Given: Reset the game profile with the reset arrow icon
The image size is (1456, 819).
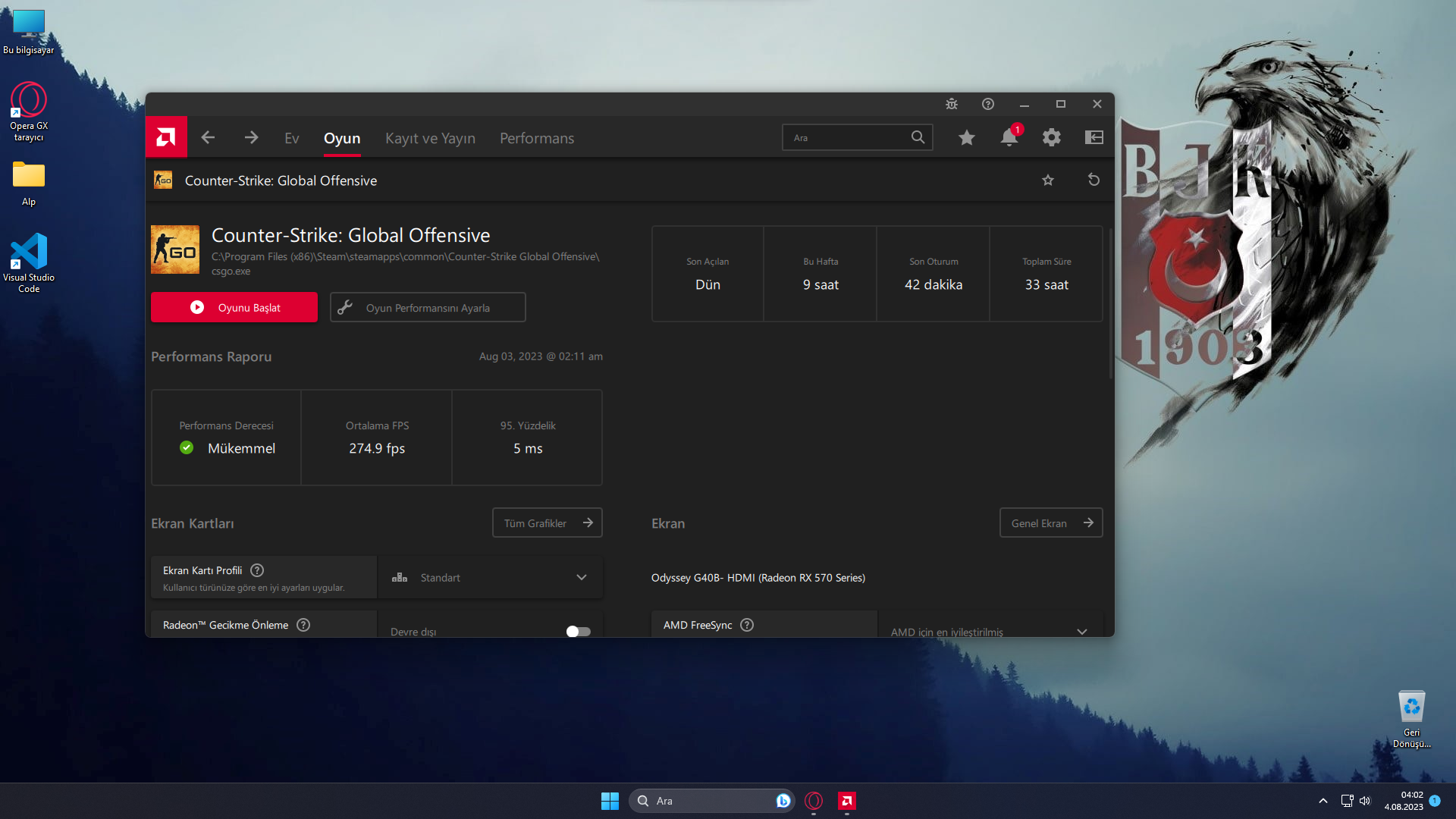Looking at the screenshot, I should [1094, 180].
